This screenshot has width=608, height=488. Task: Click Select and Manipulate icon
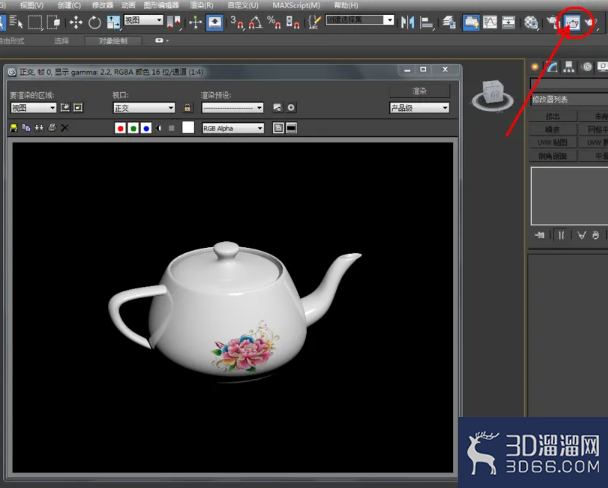[195, 22]
